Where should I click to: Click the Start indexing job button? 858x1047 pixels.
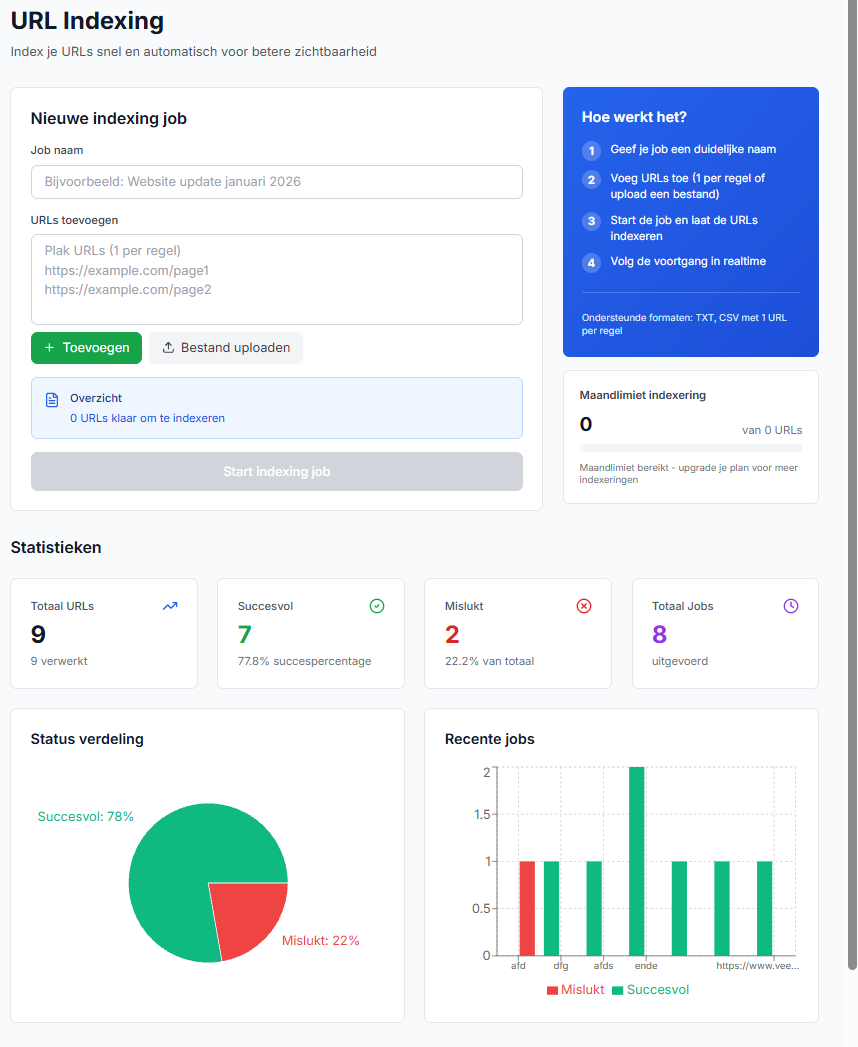click(276, 471)
